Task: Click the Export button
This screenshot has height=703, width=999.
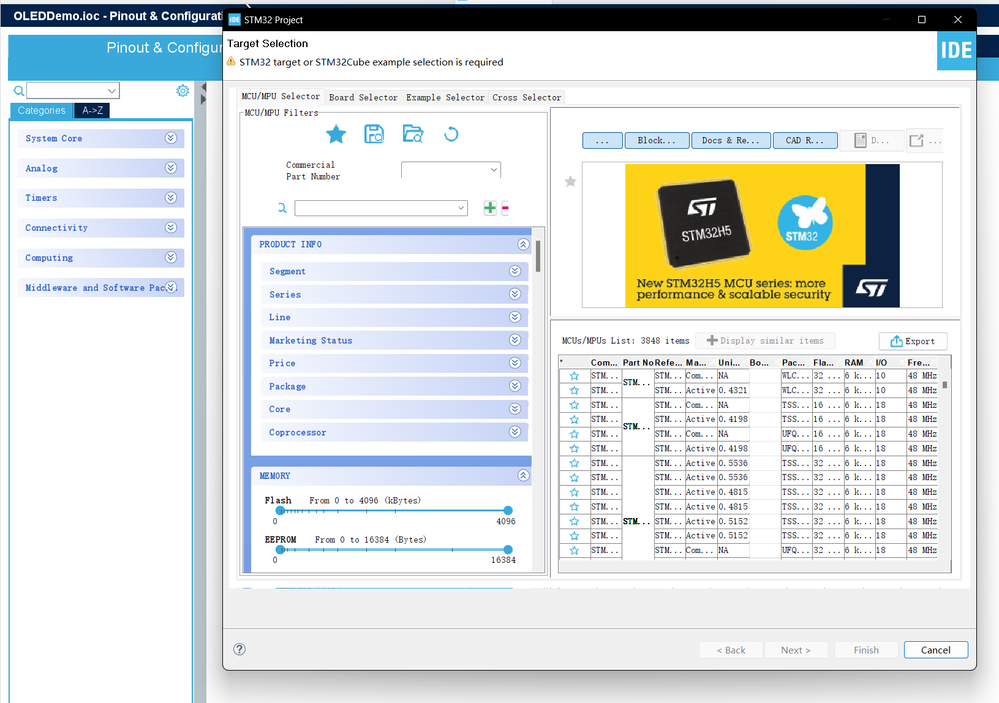Action: [913, 341]
